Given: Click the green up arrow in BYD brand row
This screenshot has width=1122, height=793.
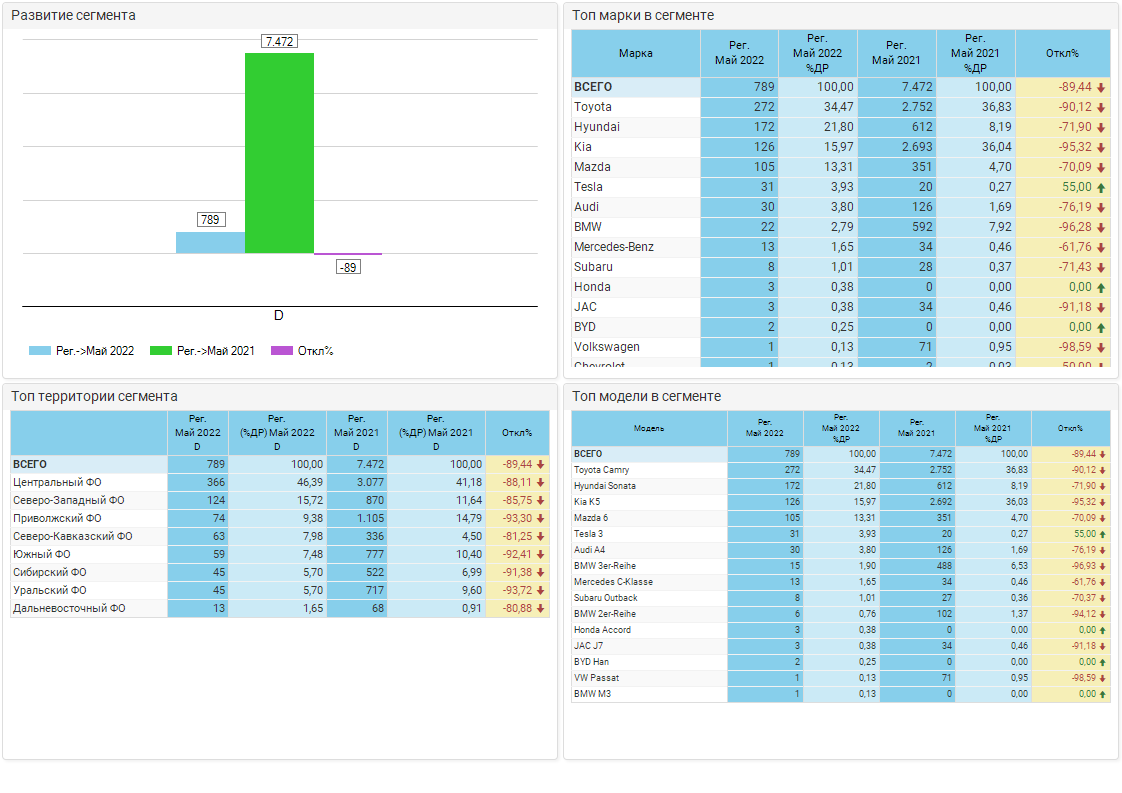Looking at the screenshot, I should tap(1101, 327).
